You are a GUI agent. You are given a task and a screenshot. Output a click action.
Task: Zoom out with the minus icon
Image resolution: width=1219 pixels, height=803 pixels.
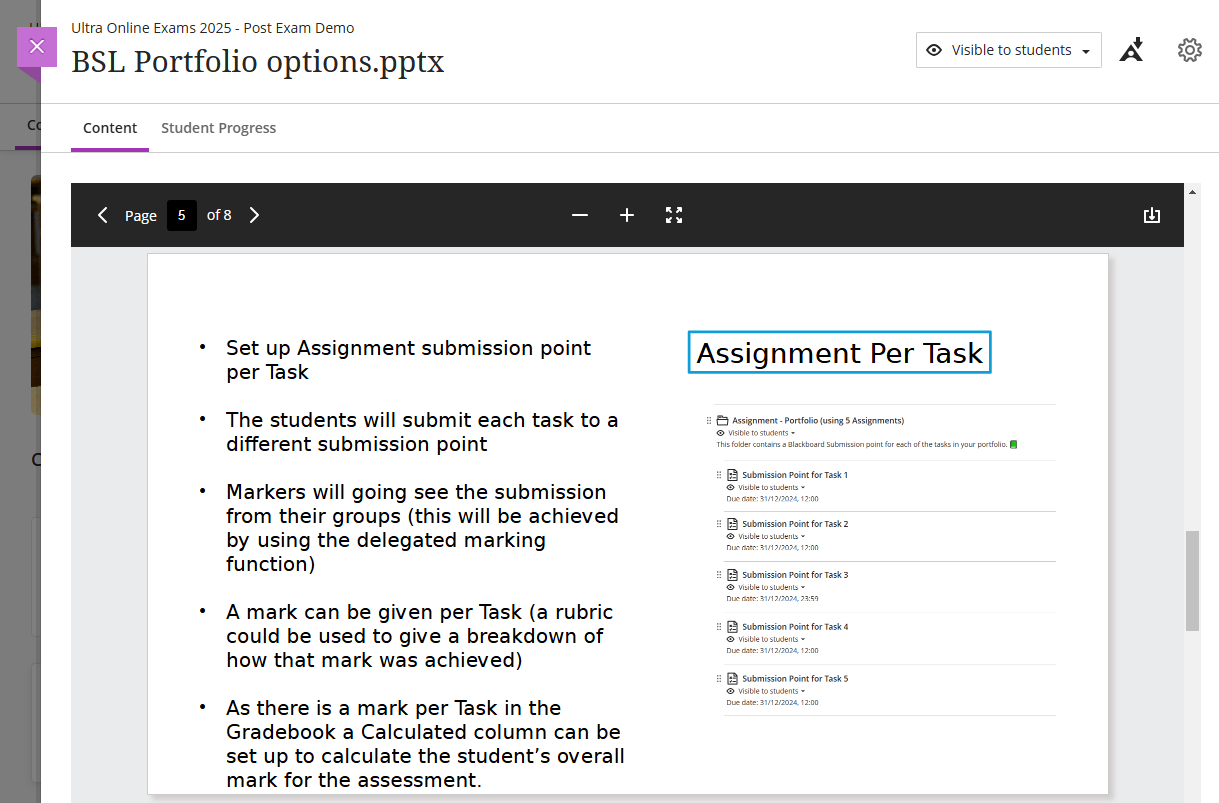pos(580,215)
